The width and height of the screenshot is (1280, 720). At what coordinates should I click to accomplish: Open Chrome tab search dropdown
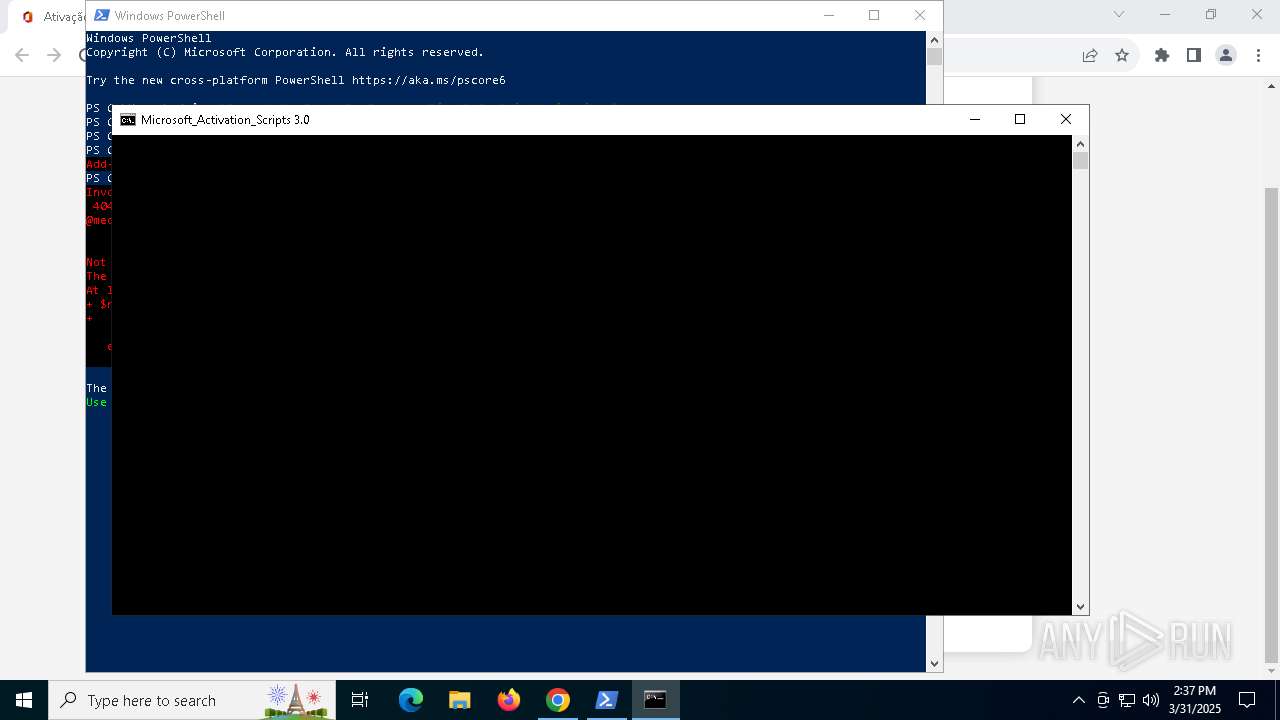click(1119, 14)
